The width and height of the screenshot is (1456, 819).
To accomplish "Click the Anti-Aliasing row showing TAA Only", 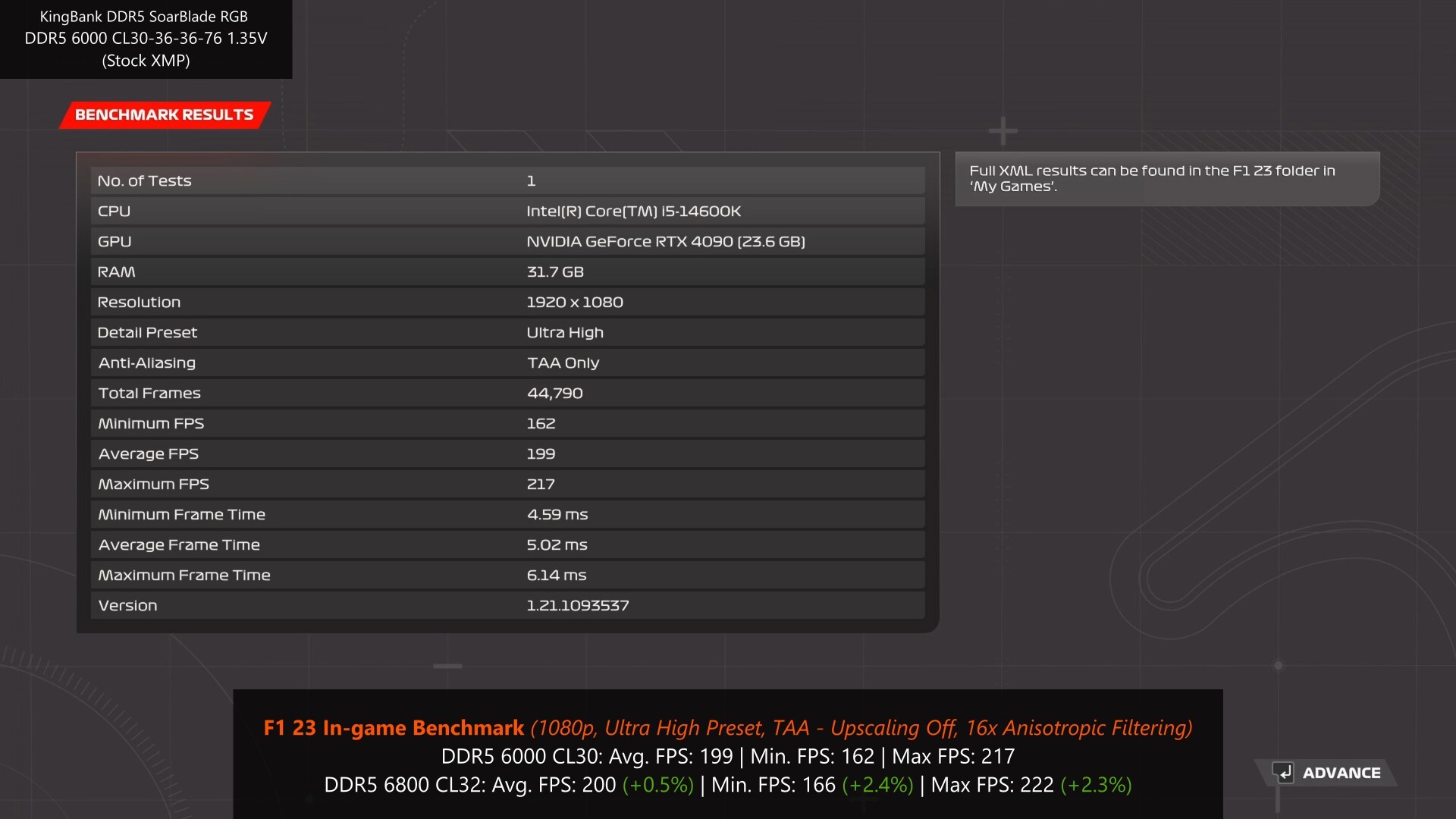I will point(507,362).
